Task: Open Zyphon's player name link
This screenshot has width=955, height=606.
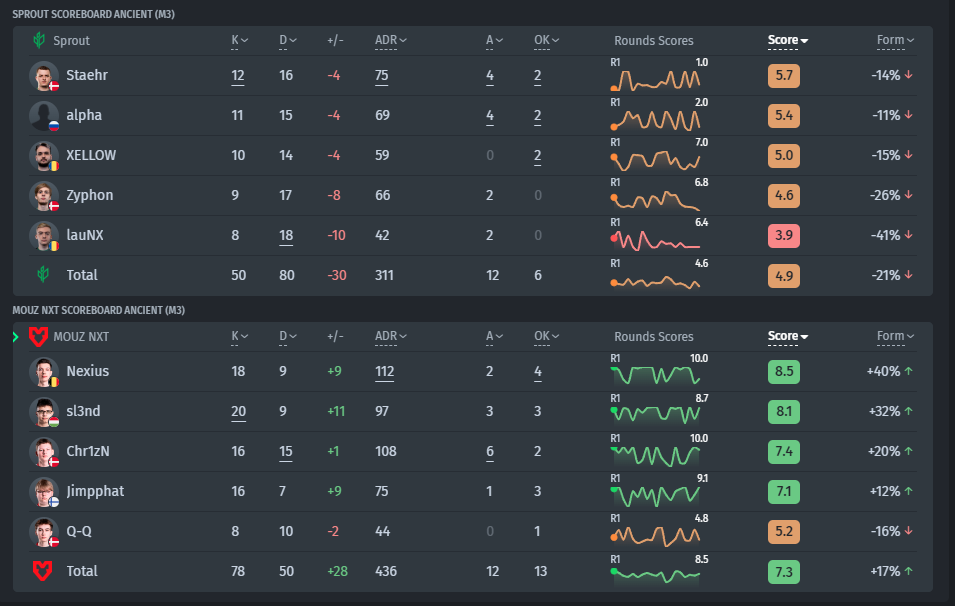Action: 90,196
